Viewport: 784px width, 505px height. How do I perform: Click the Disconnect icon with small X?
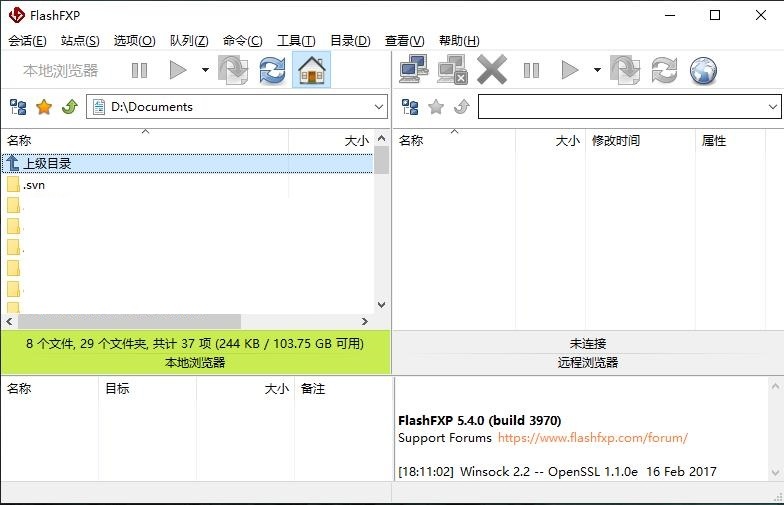pyautogui.click(x=452, y=70)
